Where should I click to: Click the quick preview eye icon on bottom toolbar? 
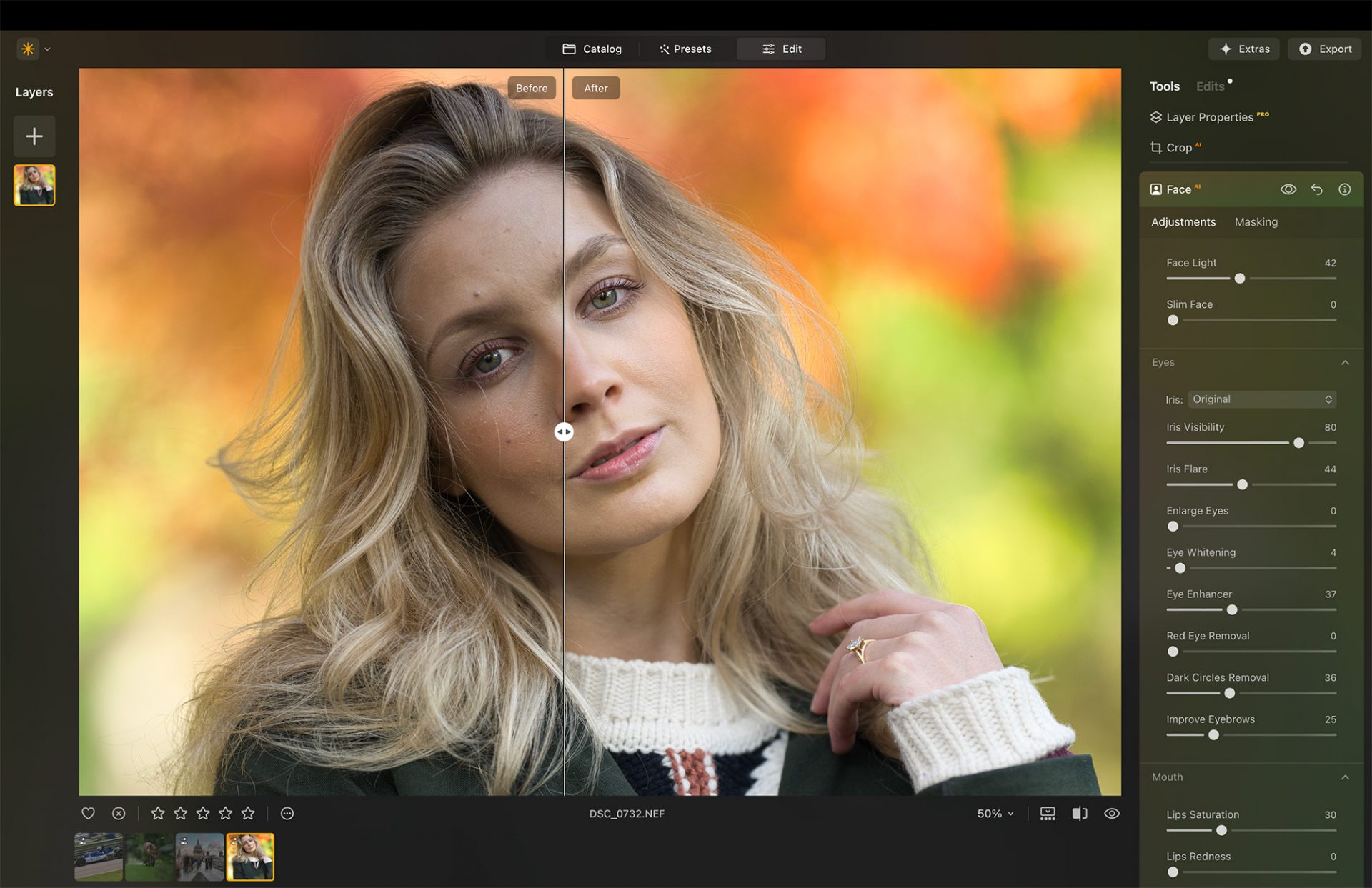pyautogui.click(x=1111, y=813)
